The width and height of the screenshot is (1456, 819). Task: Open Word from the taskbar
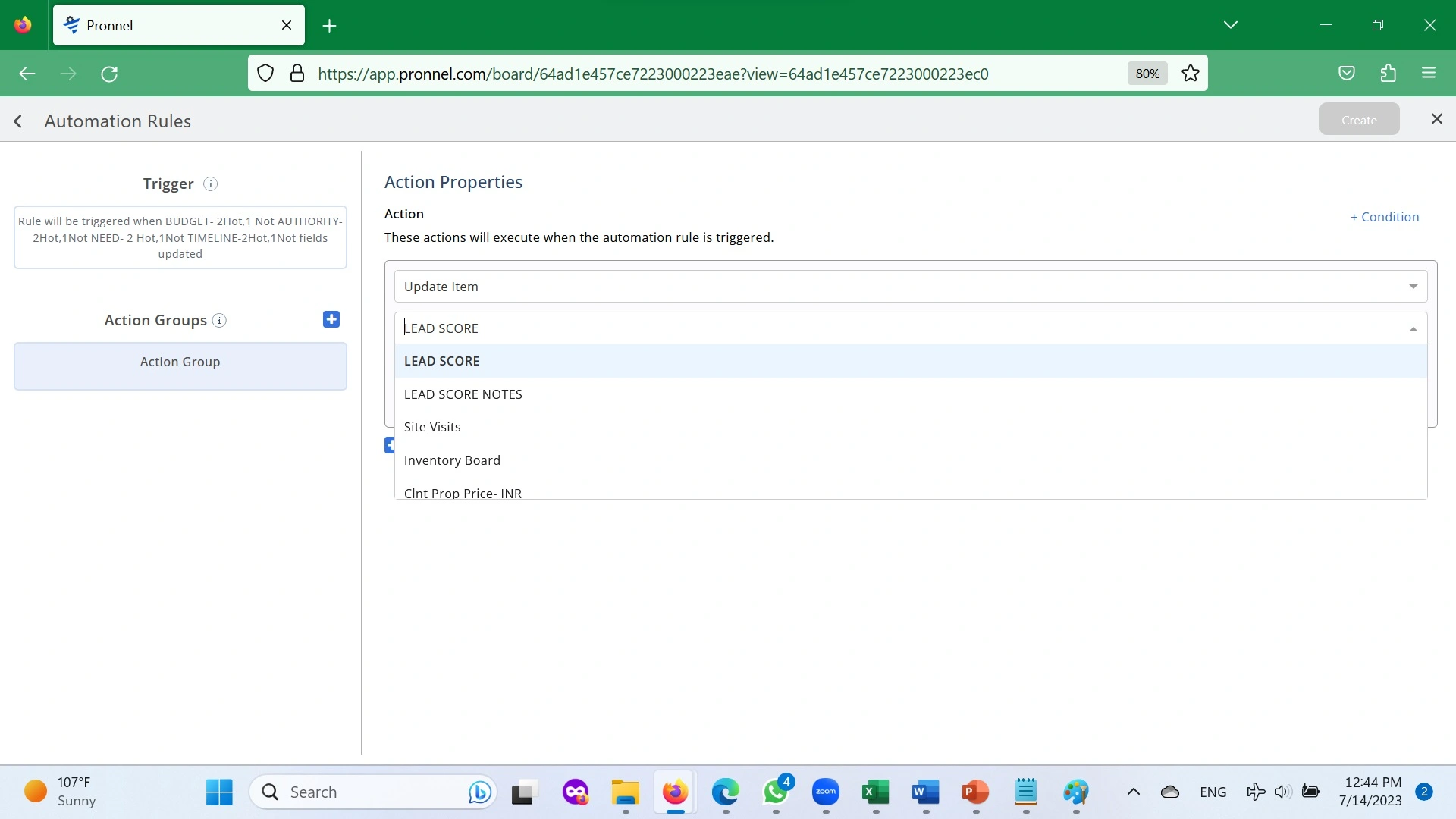926,792
